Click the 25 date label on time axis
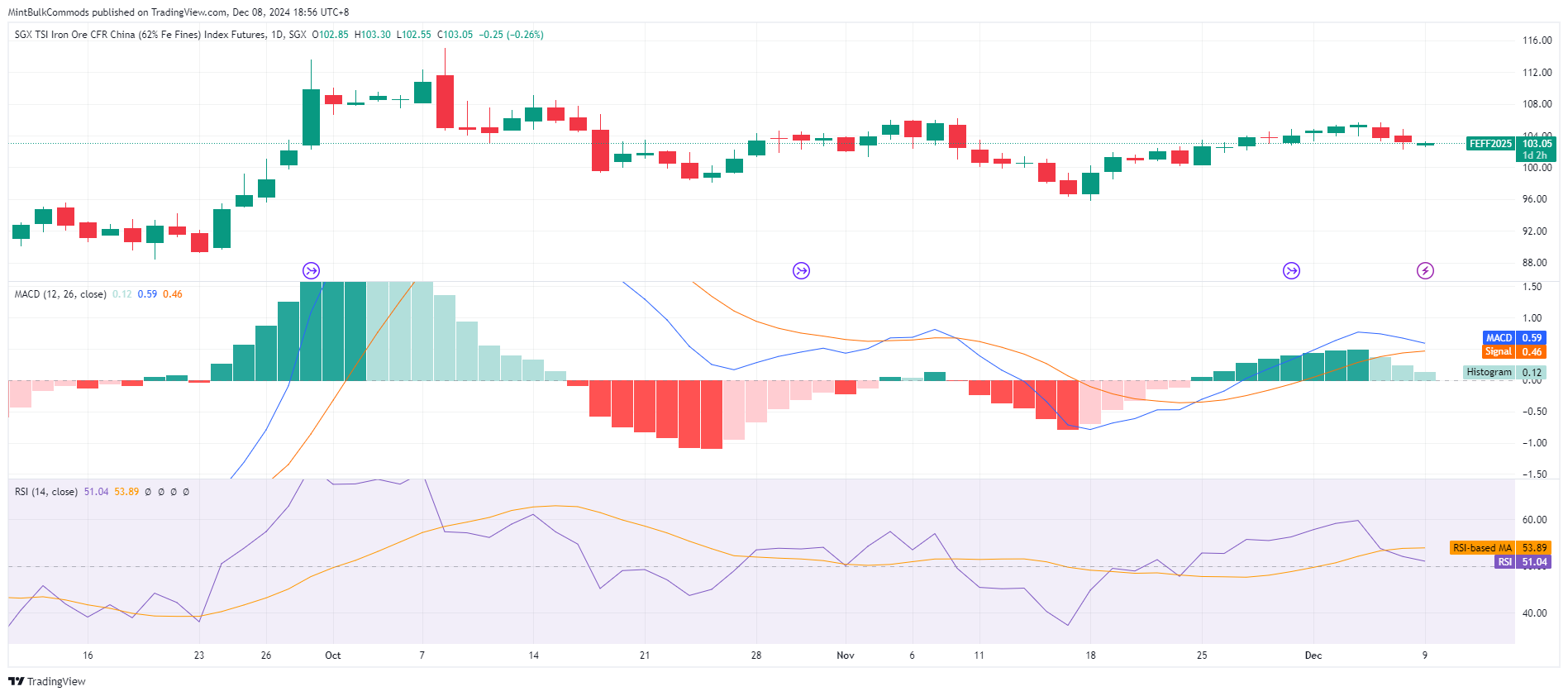 (x=1202, y=655)
